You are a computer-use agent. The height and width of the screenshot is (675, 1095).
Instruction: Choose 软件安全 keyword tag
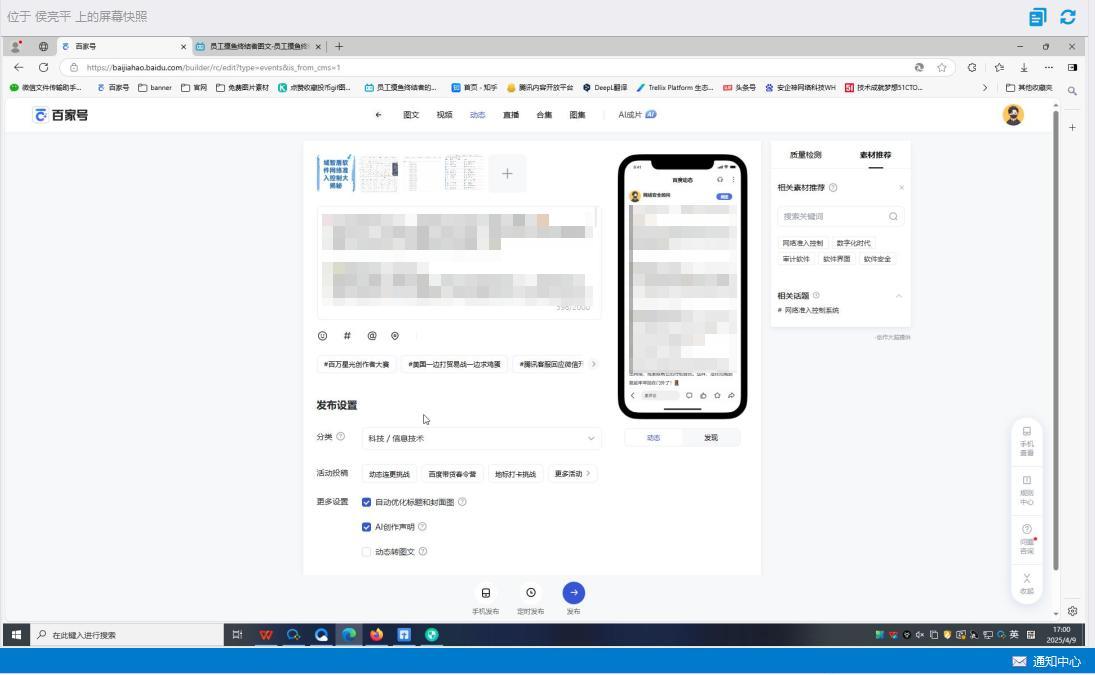pos(877,259)
